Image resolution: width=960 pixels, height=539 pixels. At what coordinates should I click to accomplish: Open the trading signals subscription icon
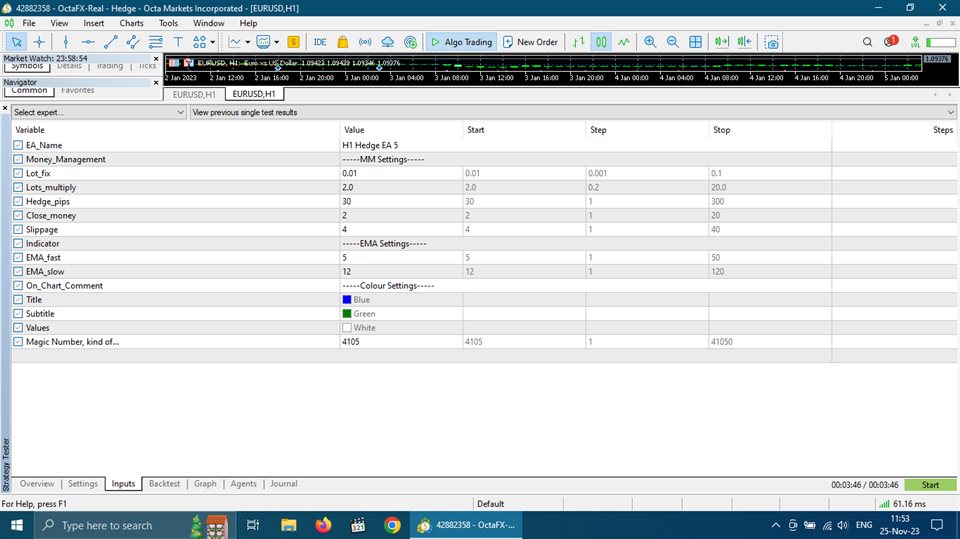click(x=410, y=42)
